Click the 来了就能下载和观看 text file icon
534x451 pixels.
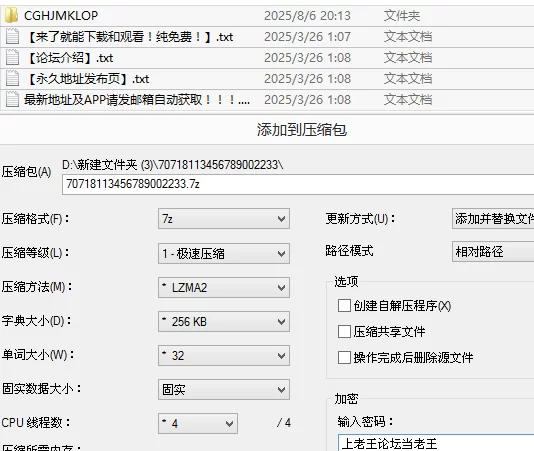(12, 36)
